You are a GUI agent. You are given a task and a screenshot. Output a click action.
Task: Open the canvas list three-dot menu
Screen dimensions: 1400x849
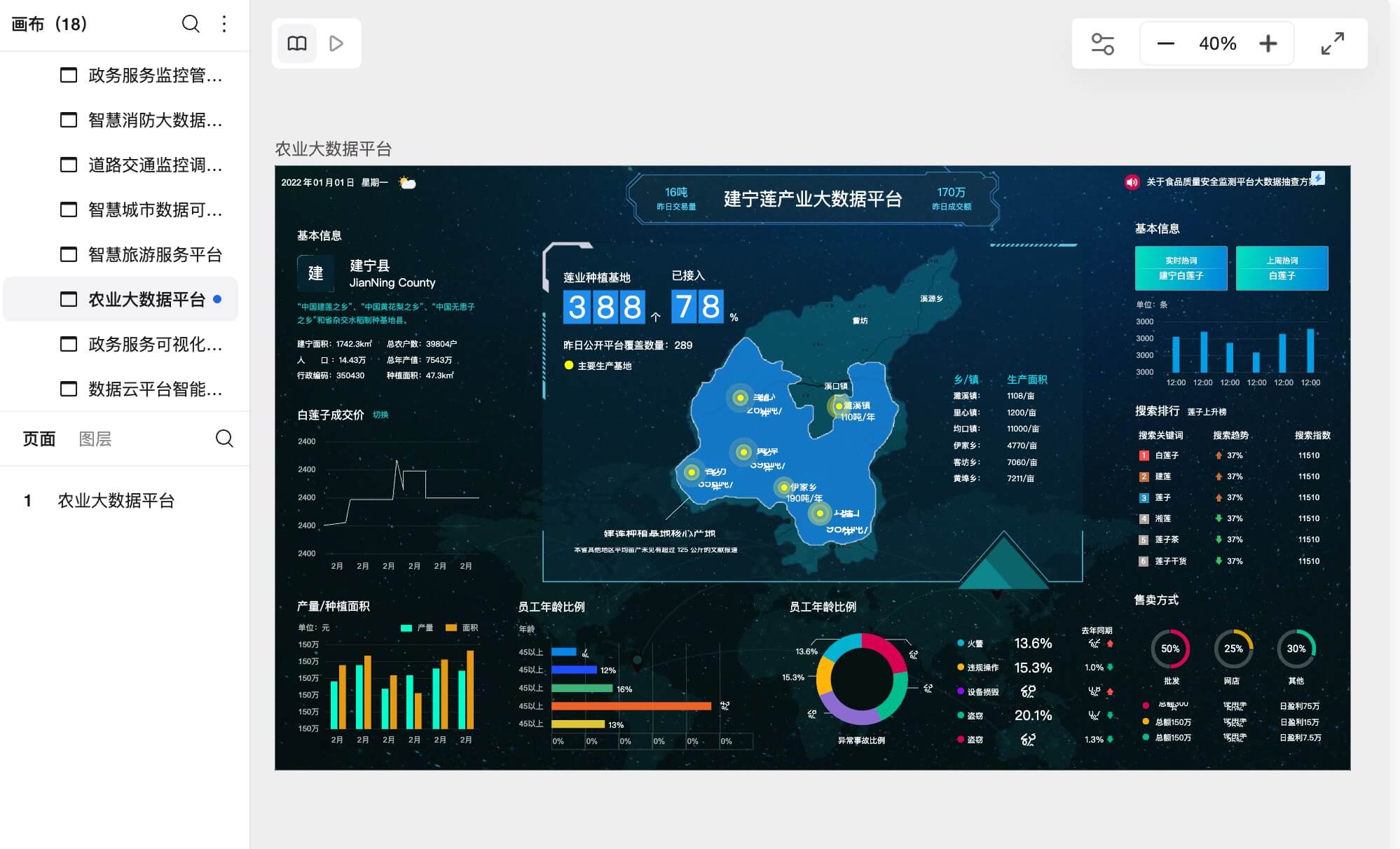tap(224, 24)
